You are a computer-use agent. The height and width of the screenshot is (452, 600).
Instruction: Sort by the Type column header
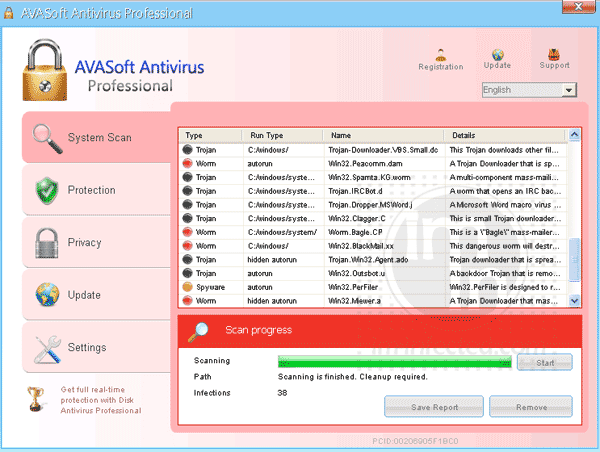(x=211, y=135)
